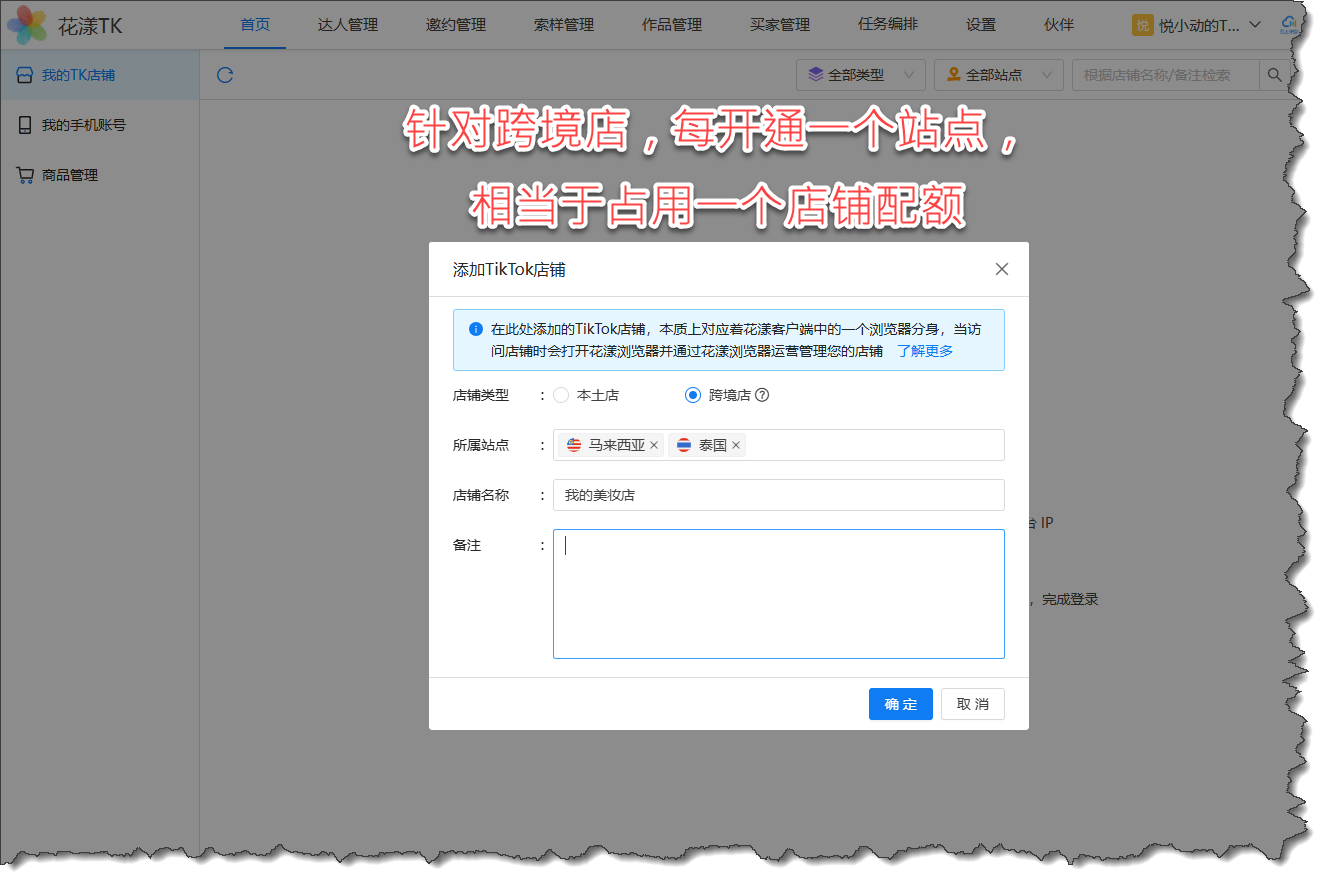Click the 泰国 tag text
1330x887 pixels.
713,445
